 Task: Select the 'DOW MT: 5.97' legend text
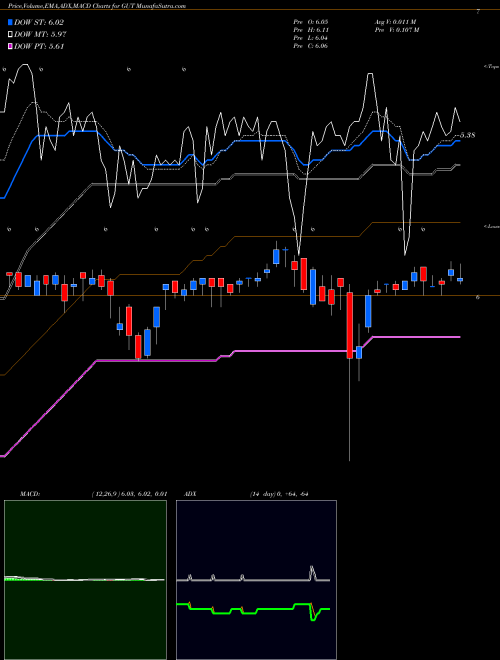point(40,35)
